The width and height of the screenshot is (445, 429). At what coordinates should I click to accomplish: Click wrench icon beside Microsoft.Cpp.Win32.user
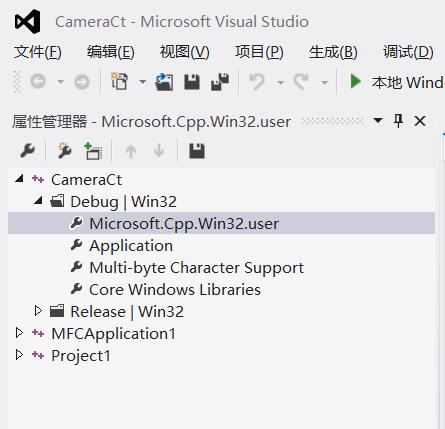click(77, 223)
